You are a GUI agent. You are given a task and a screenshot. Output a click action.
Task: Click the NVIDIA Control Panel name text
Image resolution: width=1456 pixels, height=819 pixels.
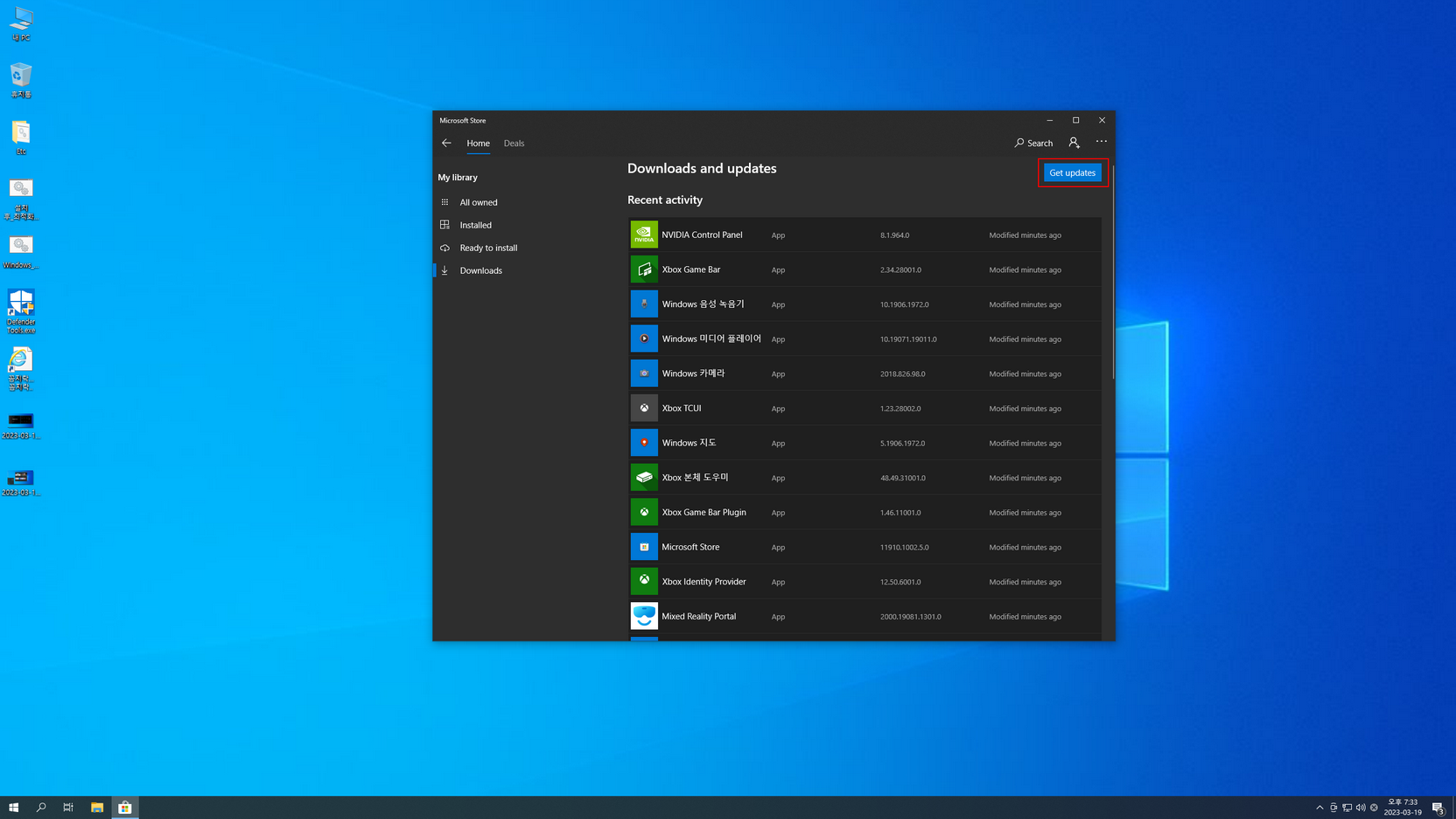[702, 234]
